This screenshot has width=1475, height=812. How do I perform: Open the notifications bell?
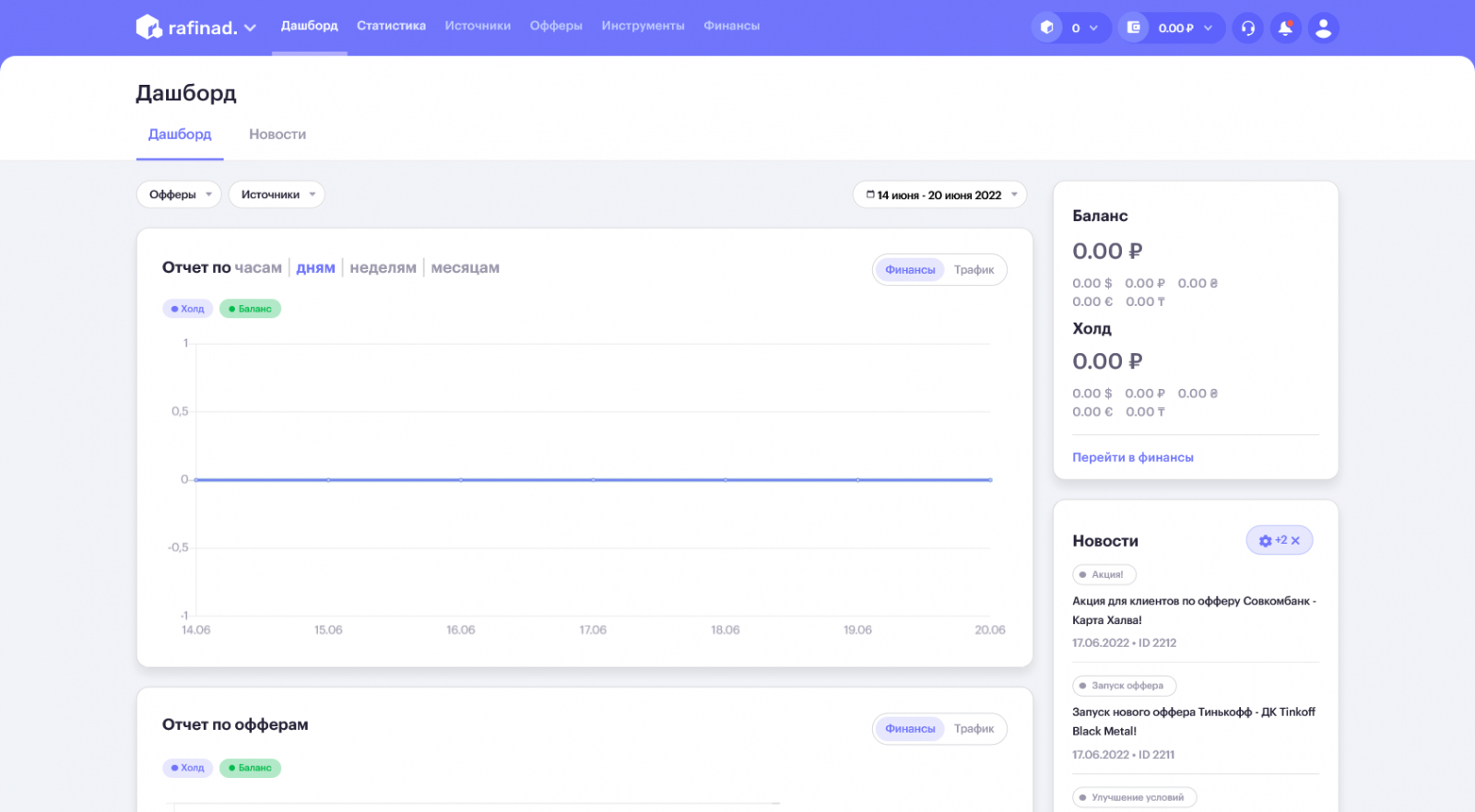(1285, 28)
